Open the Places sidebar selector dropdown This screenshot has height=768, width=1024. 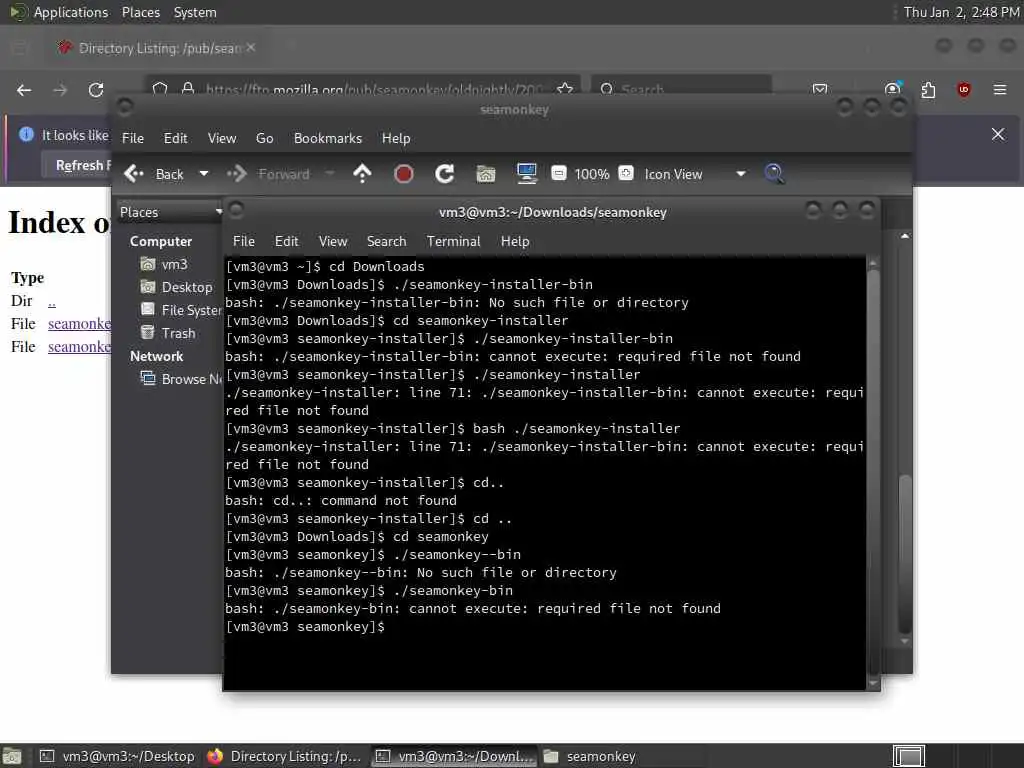tap(170, 212)
